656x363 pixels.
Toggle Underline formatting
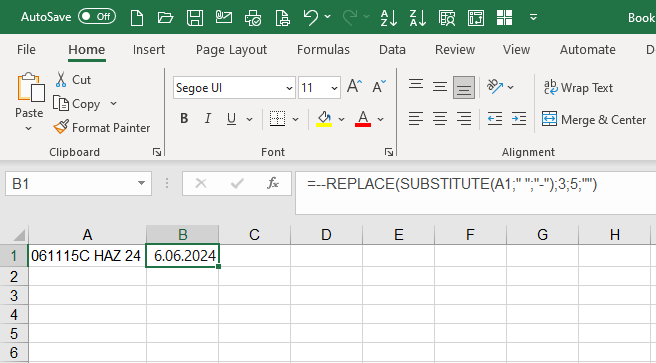[x=231, y=119]
